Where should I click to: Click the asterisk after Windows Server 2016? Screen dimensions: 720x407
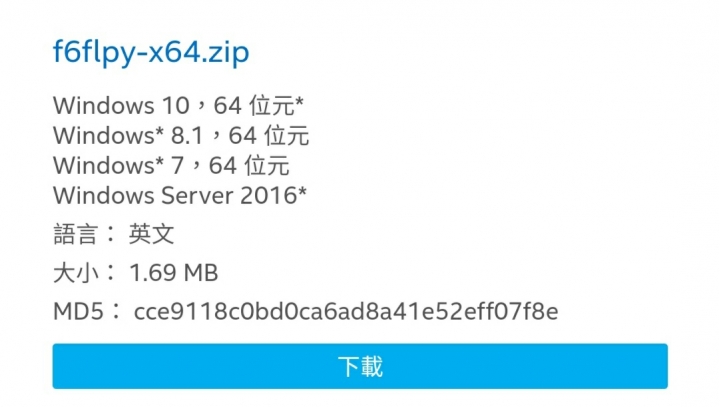[302, 191]
